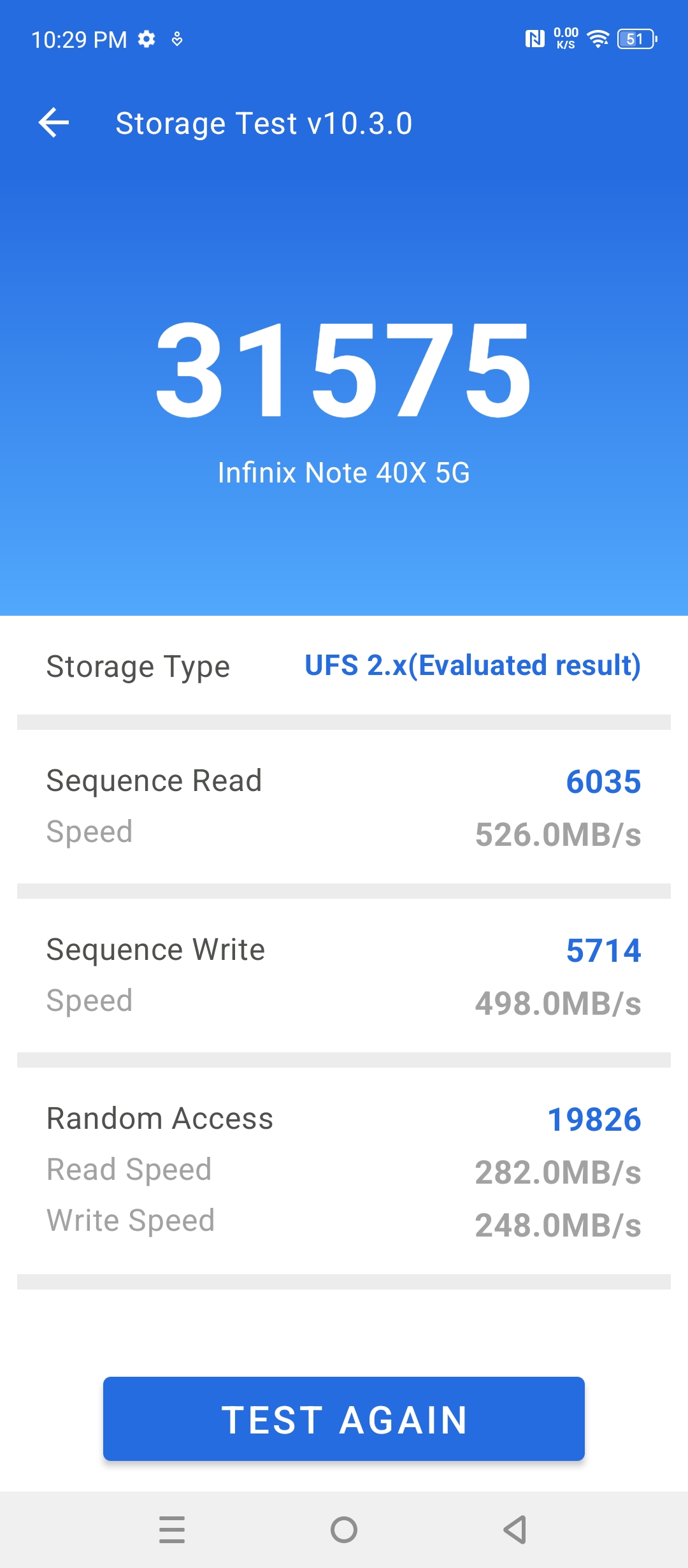Tap the settings gear status icon
The height and width of the screenshot is (1568, 688).
(147, 40)
